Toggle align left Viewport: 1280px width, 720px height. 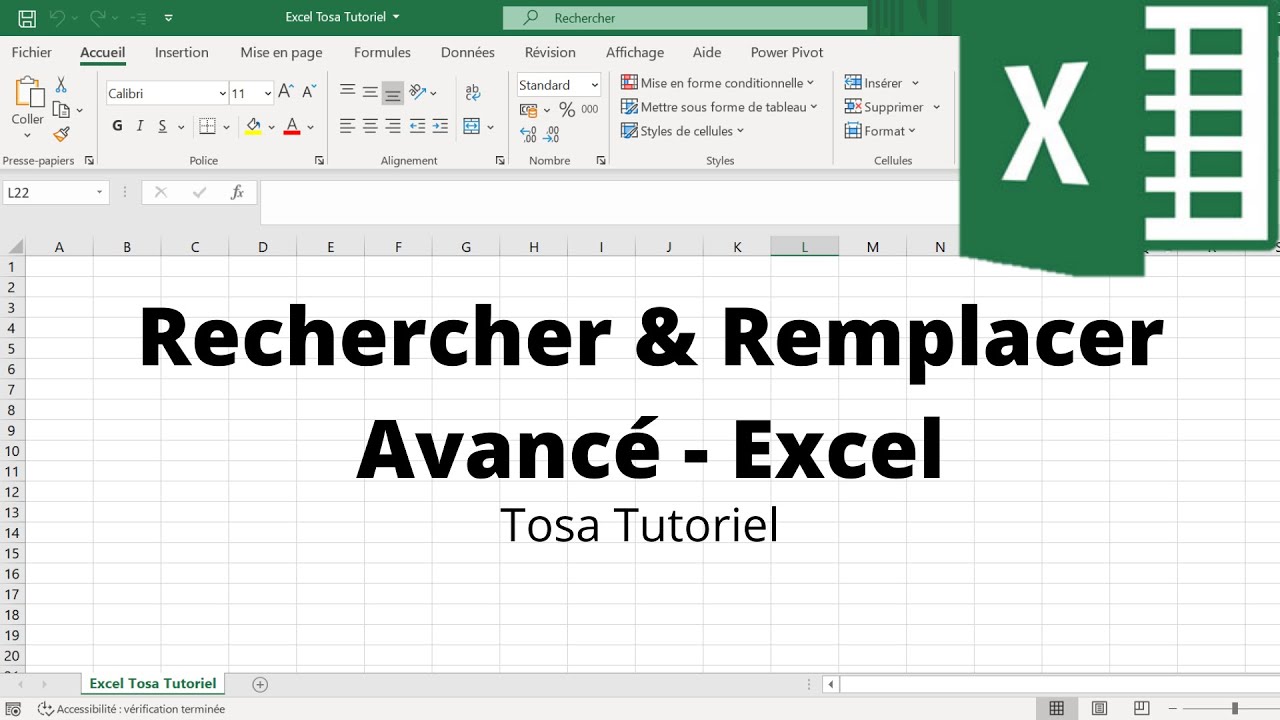[347, 126]
